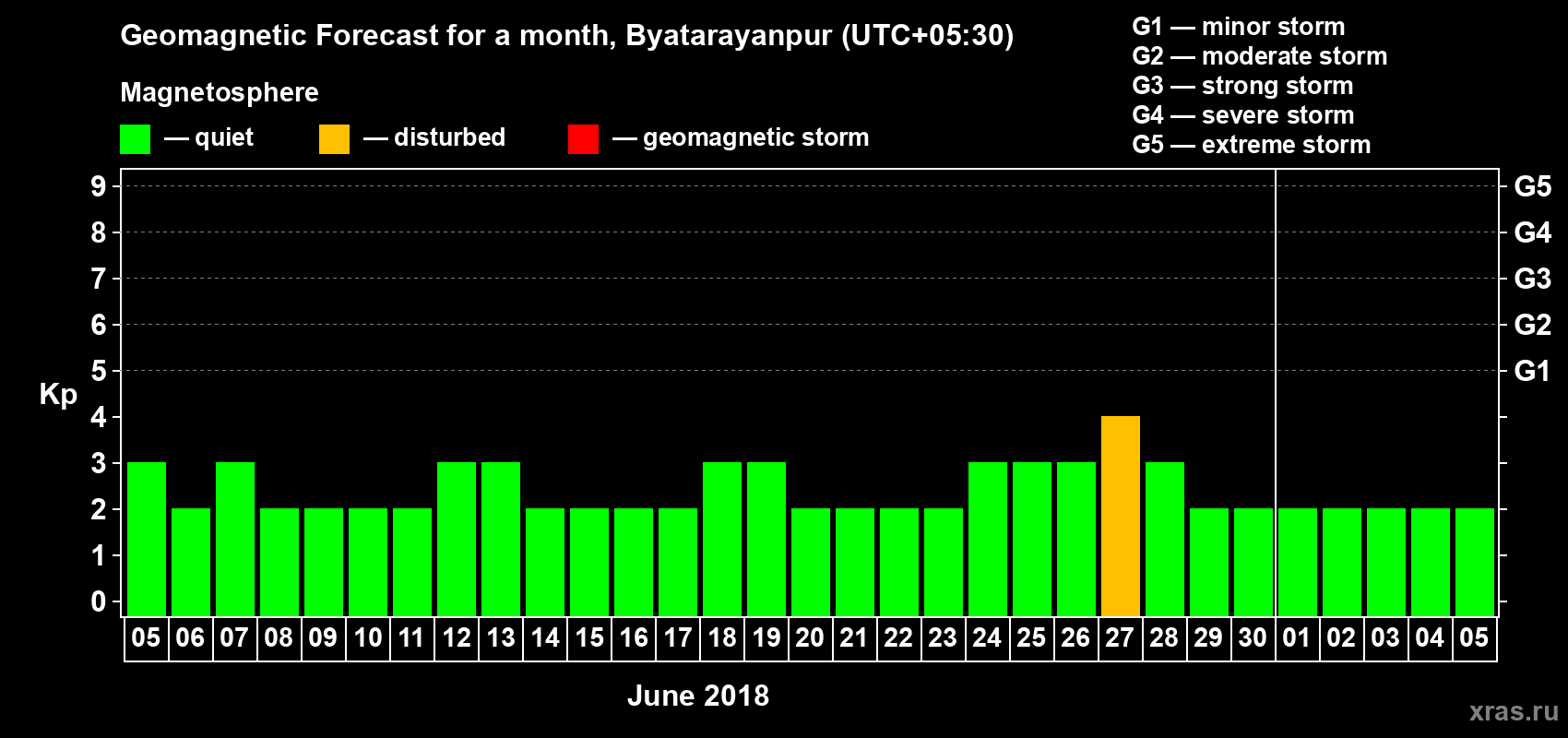
Task: Click the date label 16
Action: pos(633,638)
